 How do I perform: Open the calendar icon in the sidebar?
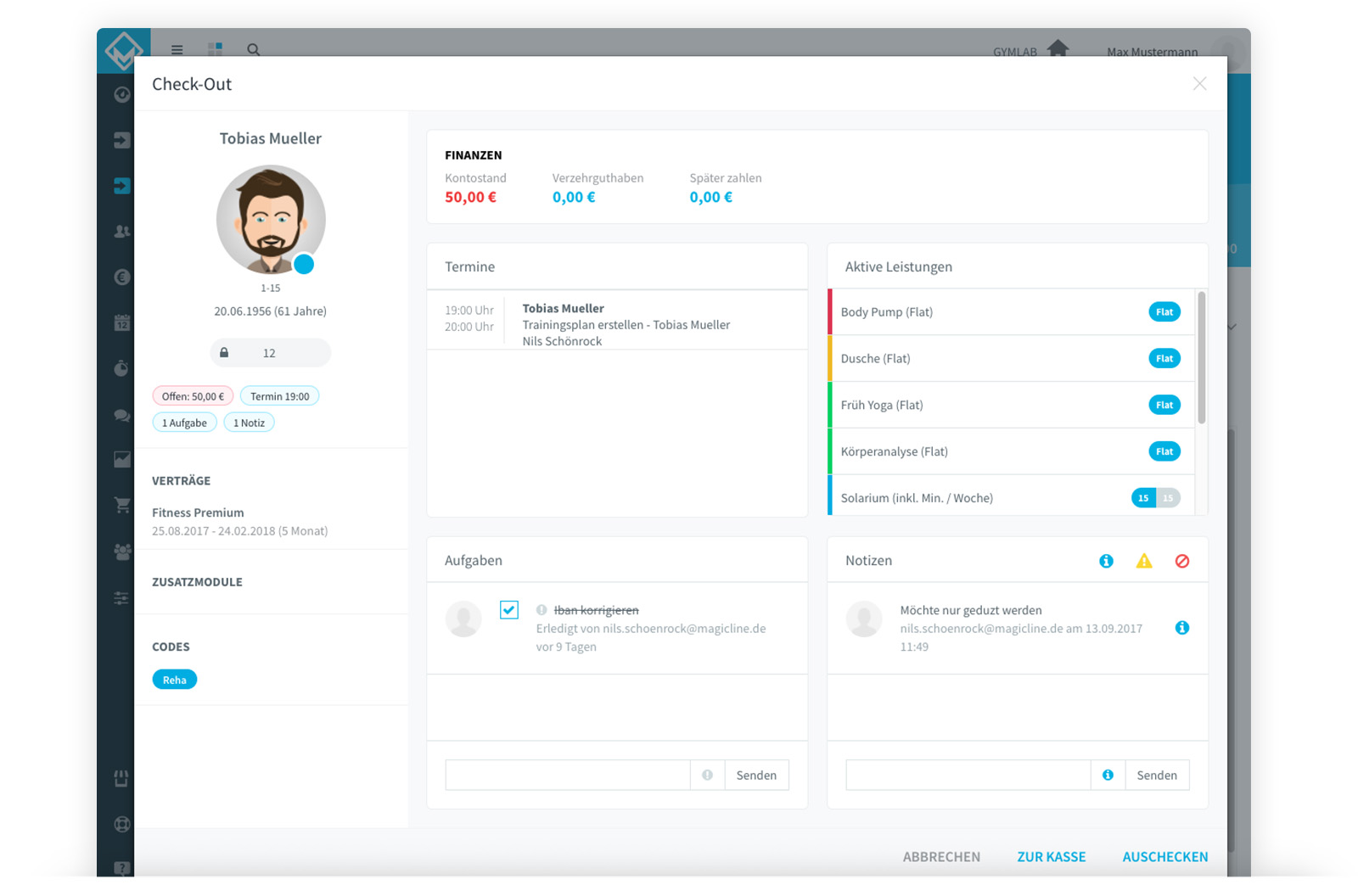[122, 322]
